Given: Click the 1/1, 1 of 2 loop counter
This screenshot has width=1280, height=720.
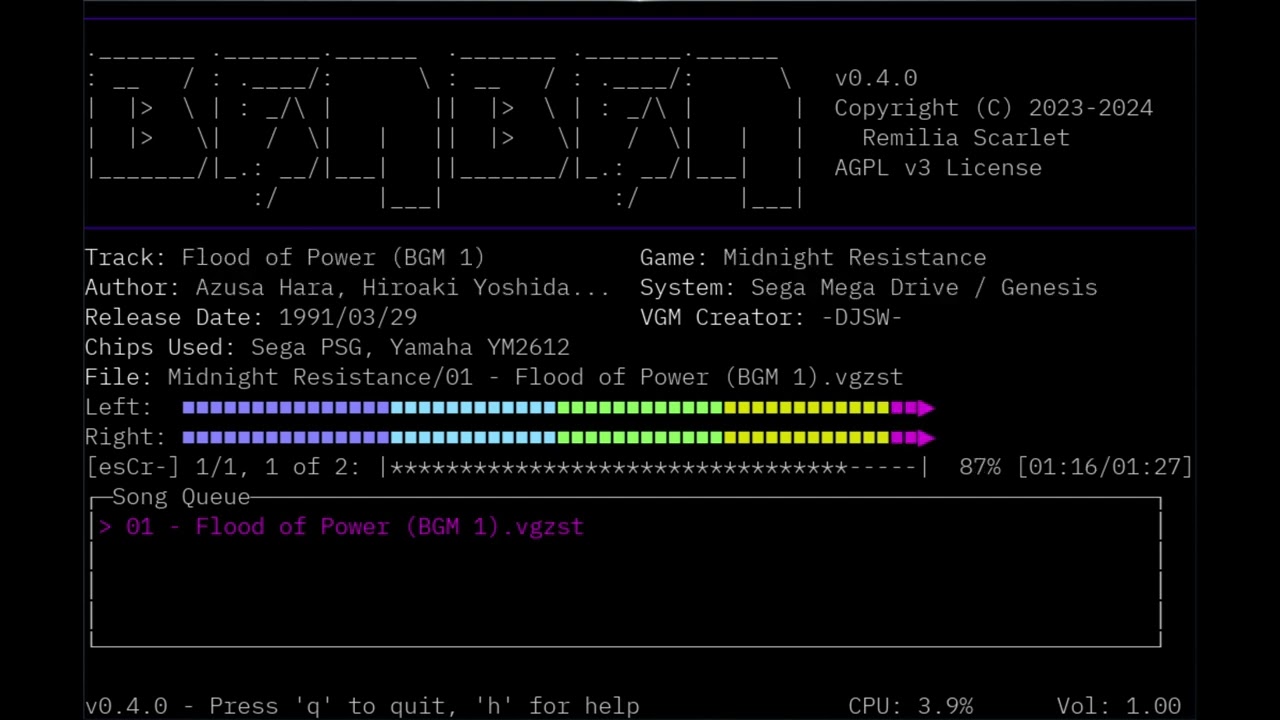Looking at the screenshot, I should [x=278, y=467].
